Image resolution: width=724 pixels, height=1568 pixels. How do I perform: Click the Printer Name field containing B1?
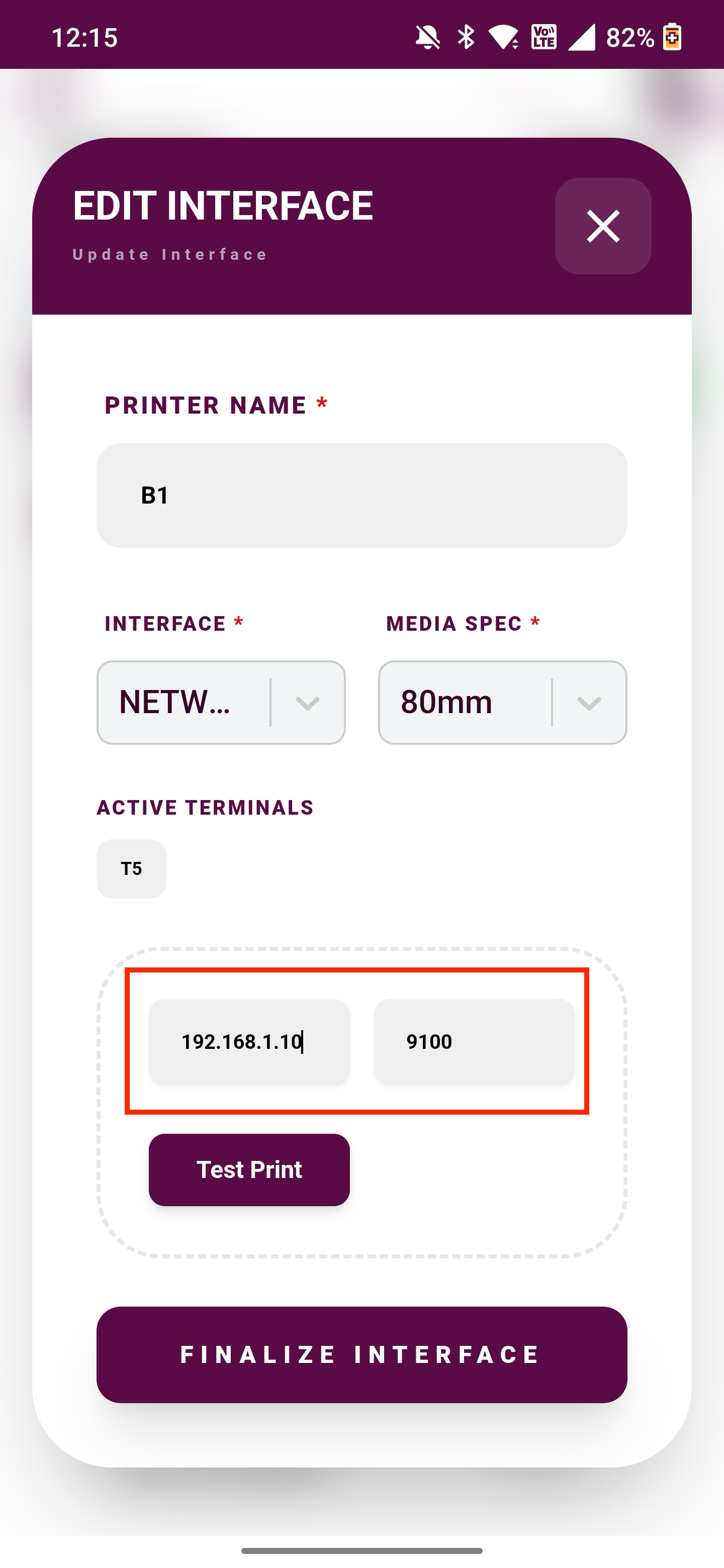pyautogui.click(x=361, y=496)
